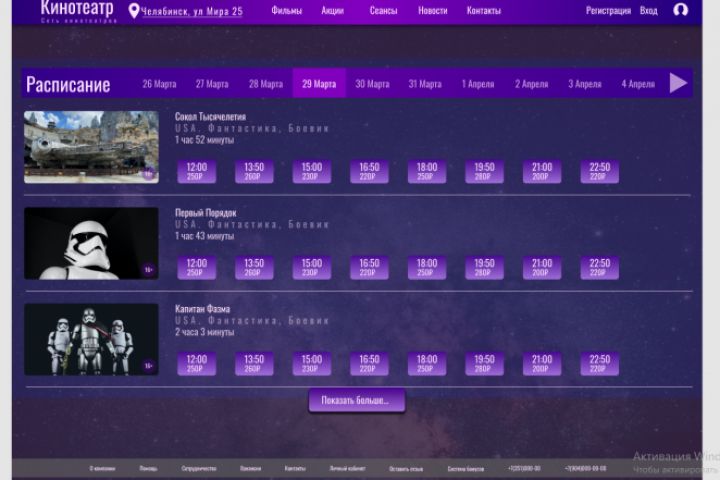
Task: Click the location pin icon
Action: point(134,11)
